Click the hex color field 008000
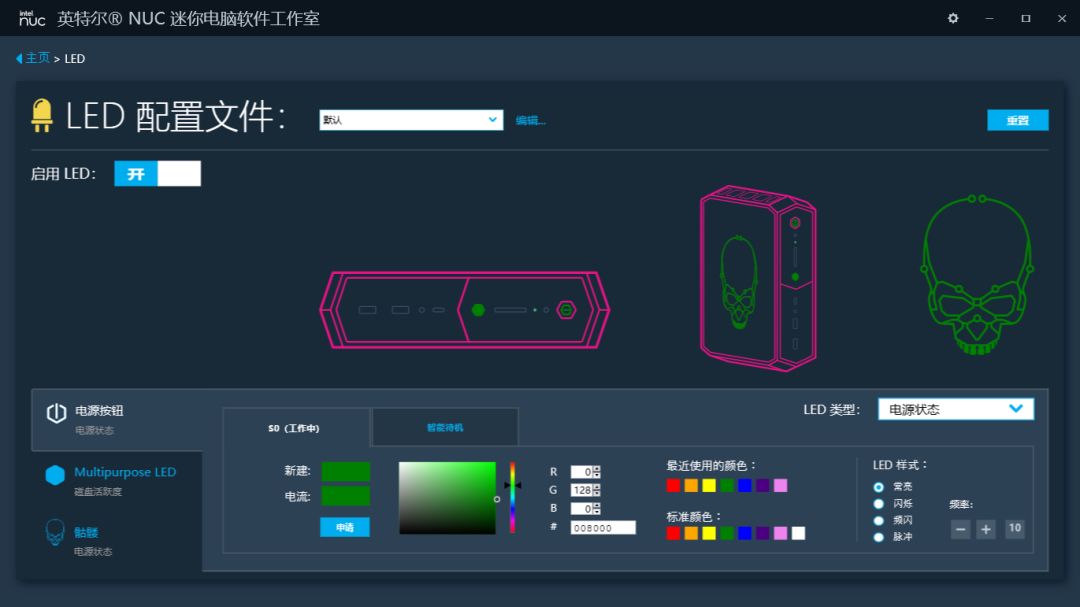Image resolution: width=1080 pixels, height=607 pixels. pyautogui.click(x=603, y=528)
